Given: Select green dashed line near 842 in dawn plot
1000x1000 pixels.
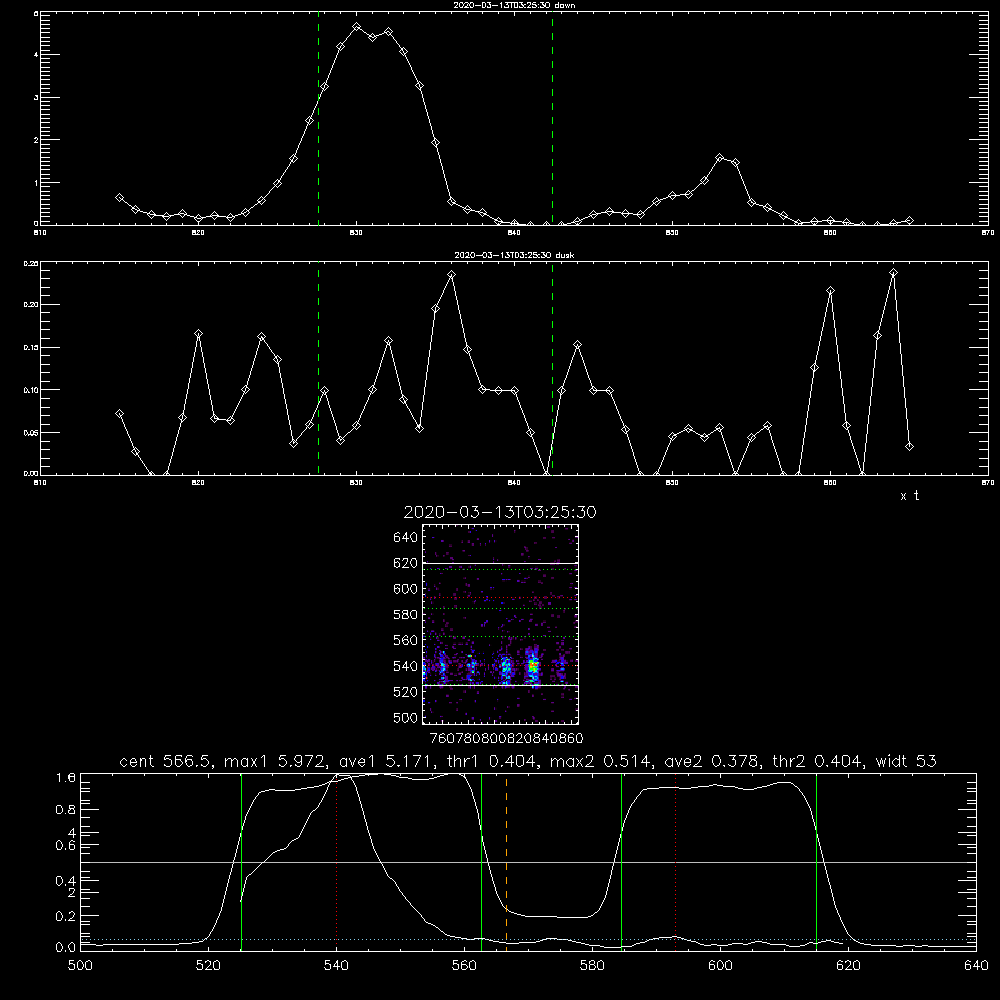Looking at the screenshot, I should tap(552, 119).
